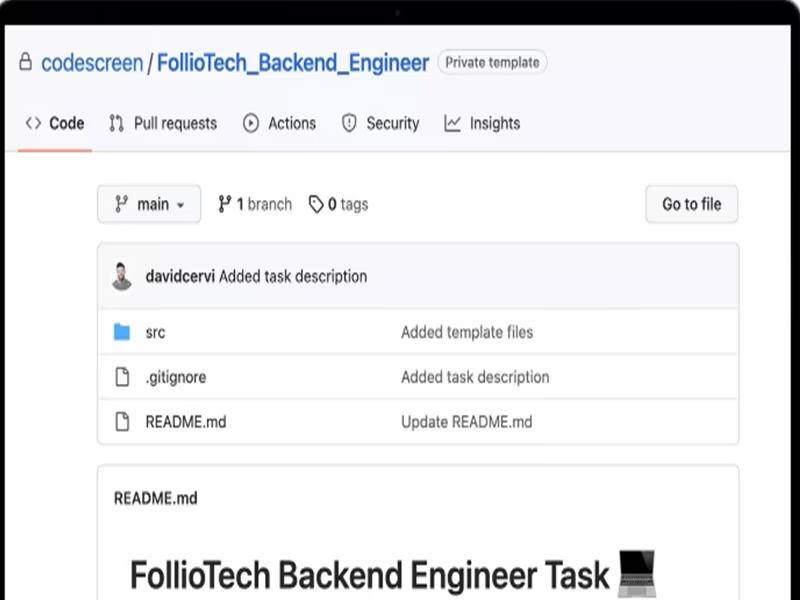Click the Actions play icon
The height and width of the screenshot is (600, 800).
[251, 123]
